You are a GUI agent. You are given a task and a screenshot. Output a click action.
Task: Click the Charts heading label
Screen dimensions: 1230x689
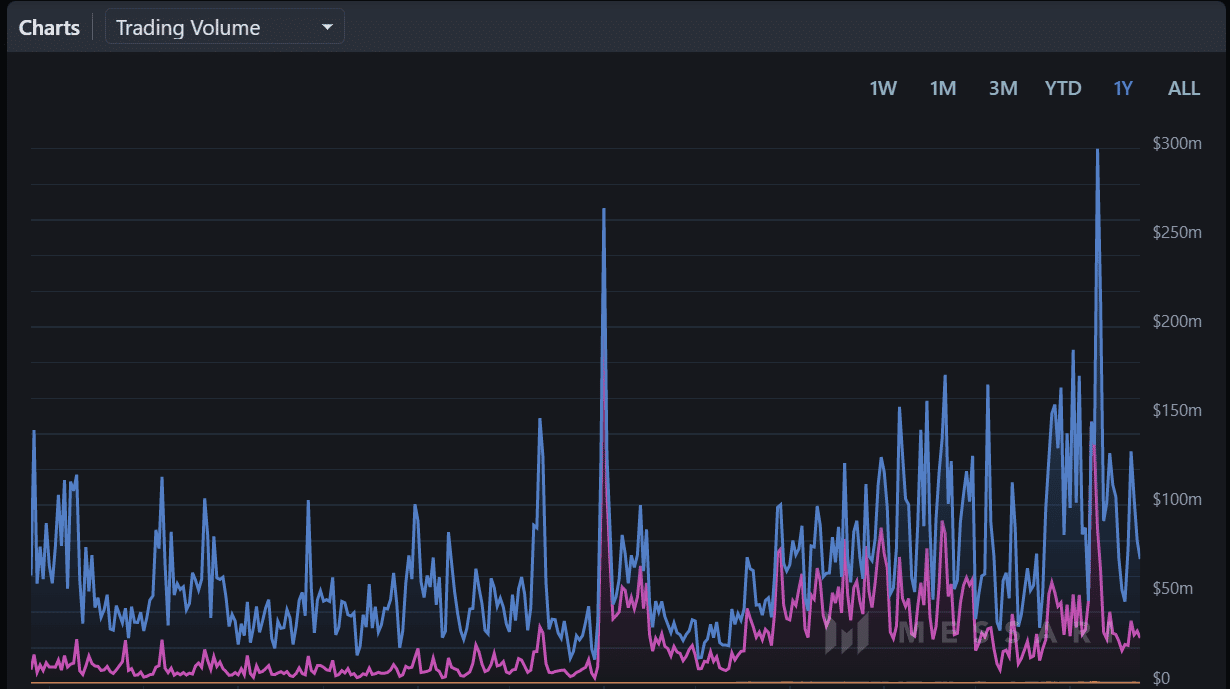49,28
